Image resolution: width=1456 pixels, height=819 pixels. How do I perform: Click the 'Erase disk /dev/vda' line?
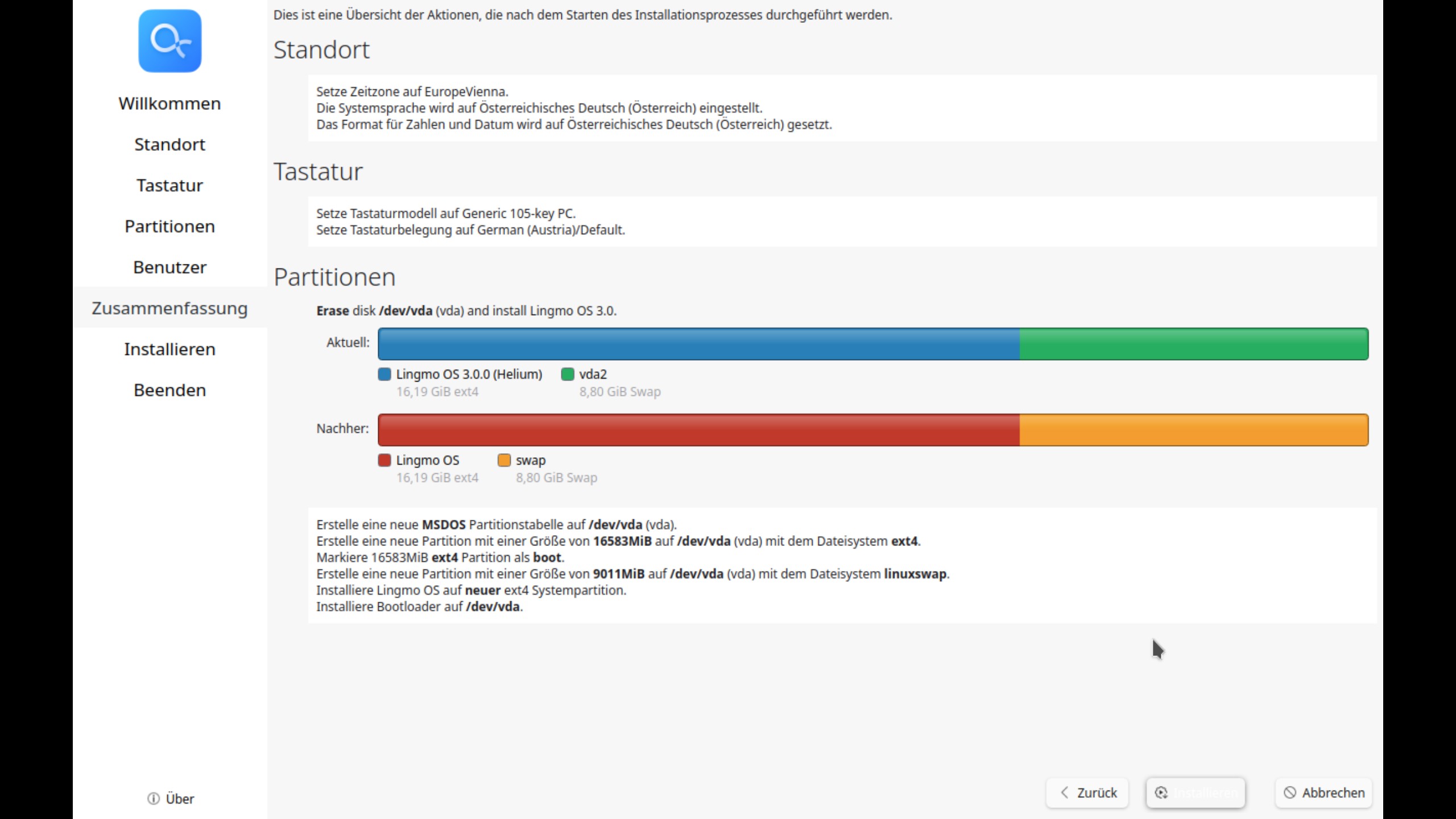click(466, 311)
